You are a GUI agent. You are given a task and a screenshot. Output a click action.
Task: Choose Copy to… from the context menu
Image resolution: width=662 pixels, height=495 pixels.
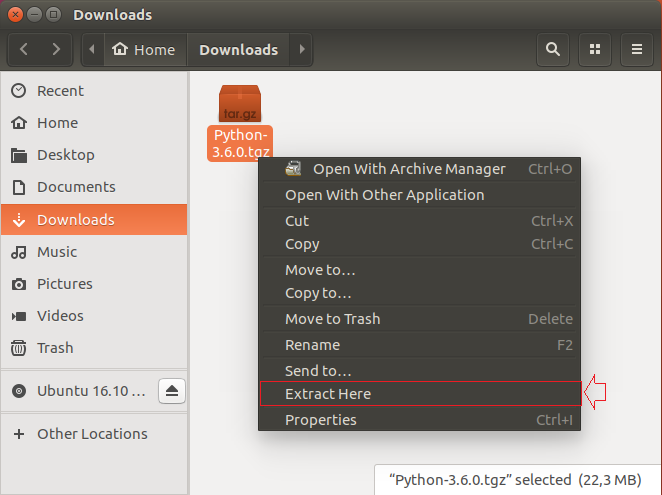click(419, 293)
